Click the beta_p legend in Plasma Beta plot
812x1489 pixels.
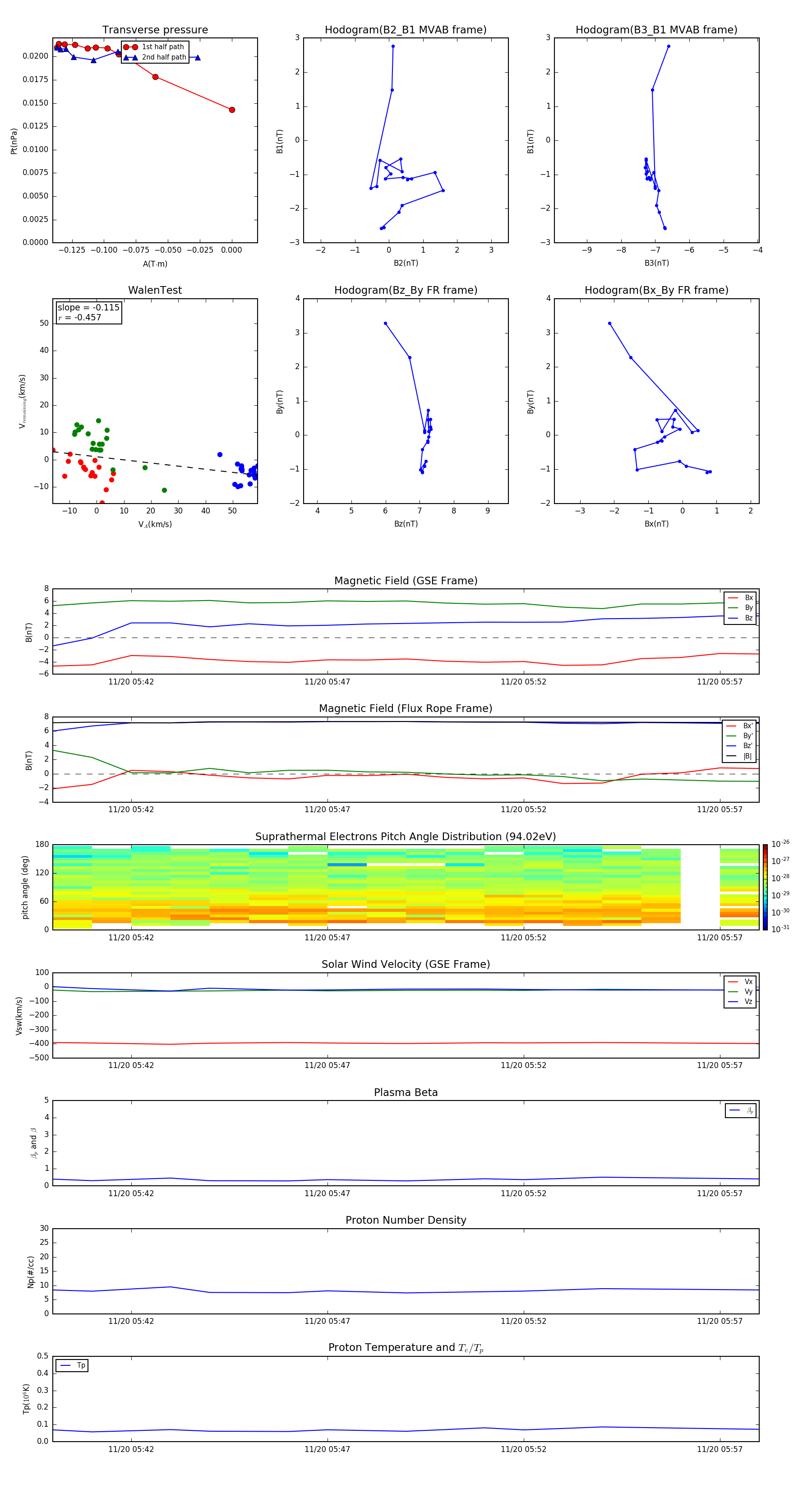[741, 1111]
